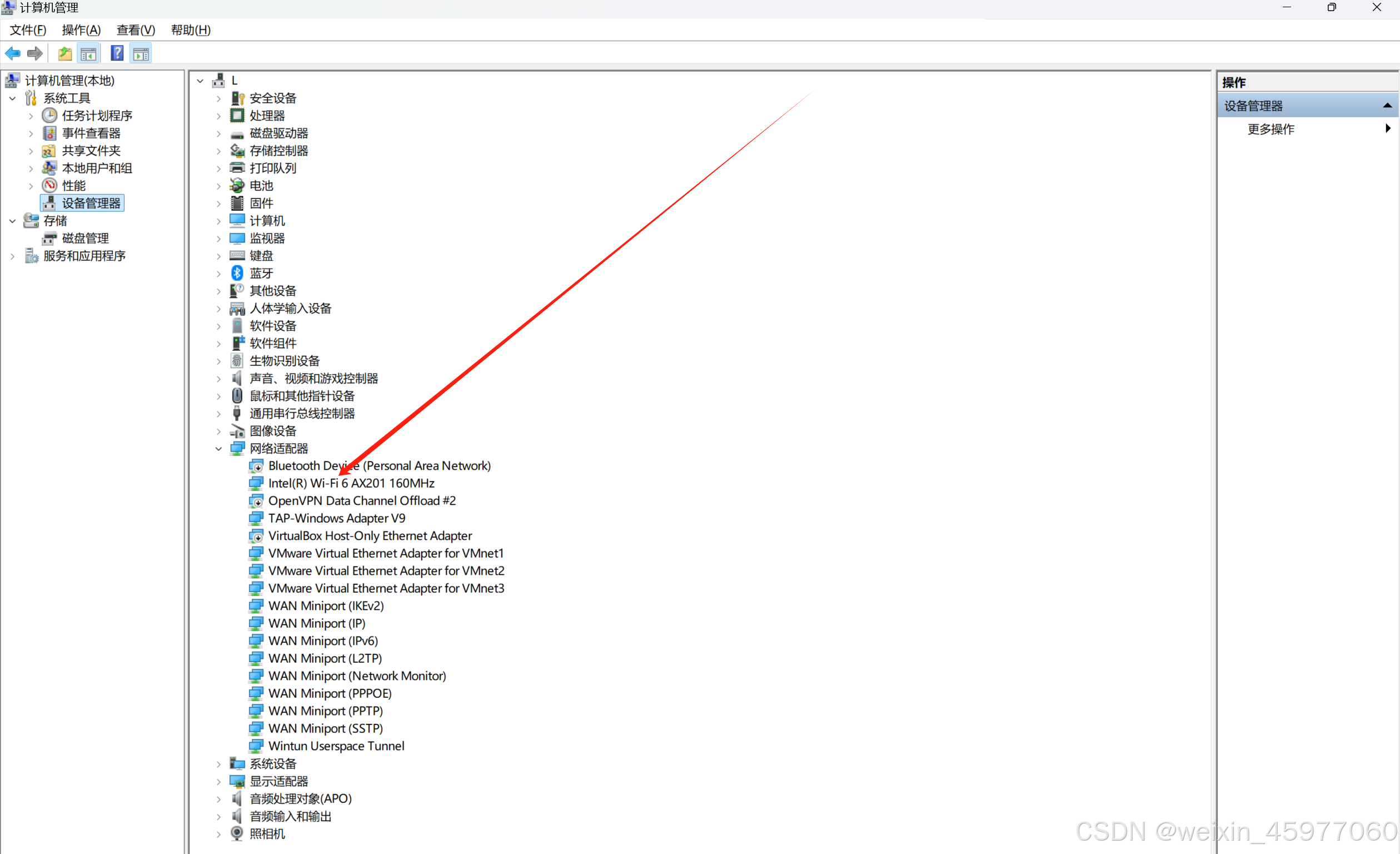Open the 查看(V) menu
This screenshot has width=1400, height=854.
tap(136, 30)
